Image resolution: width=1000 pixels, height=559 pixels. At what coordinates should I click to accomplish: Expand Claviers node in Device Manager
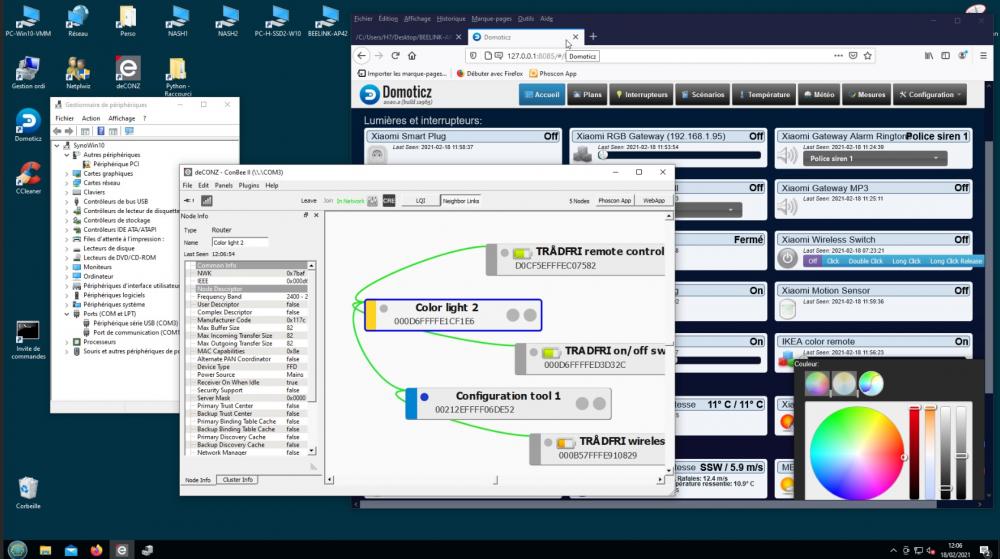[x=67, y=192]
